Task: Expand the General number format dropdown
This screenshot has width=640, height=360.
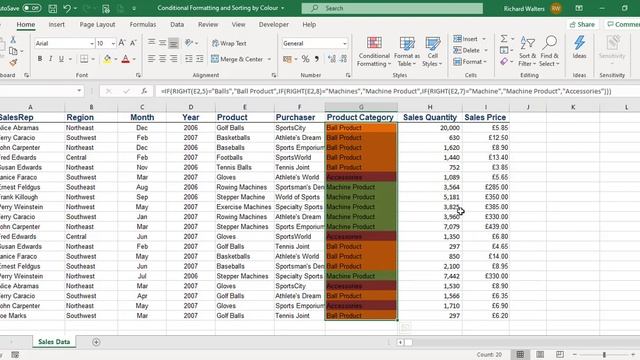Action: point(345,43)
